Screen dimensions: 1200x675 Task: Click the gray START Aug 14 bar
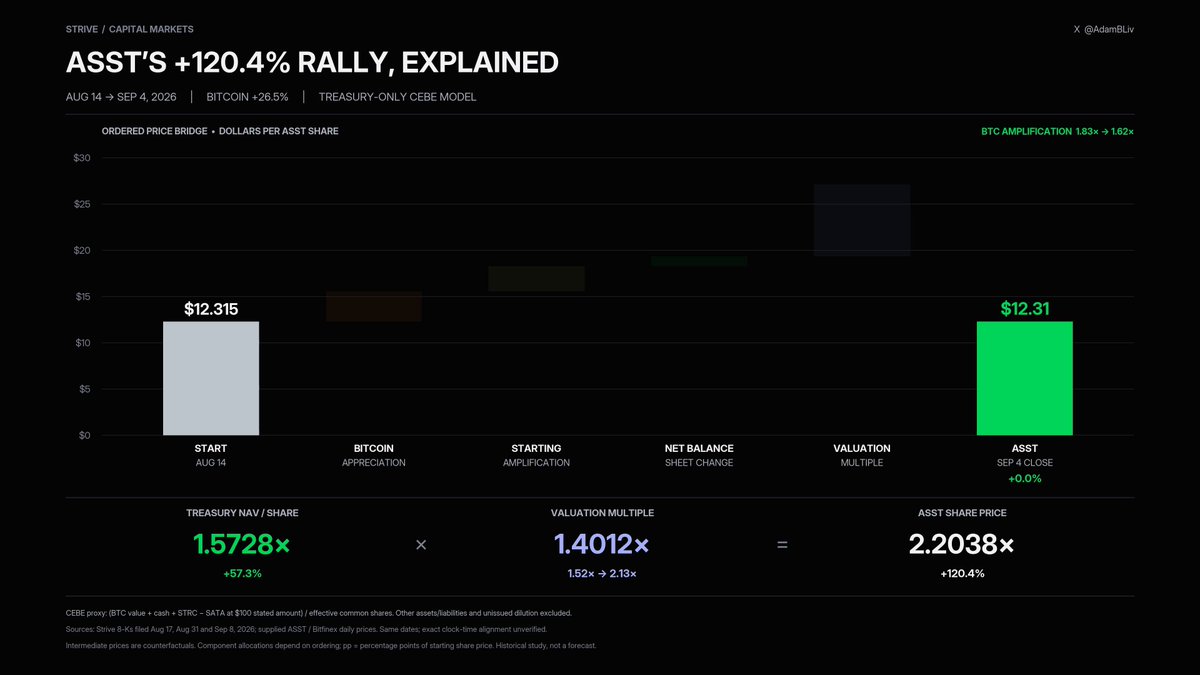click(x=211, y=378)
